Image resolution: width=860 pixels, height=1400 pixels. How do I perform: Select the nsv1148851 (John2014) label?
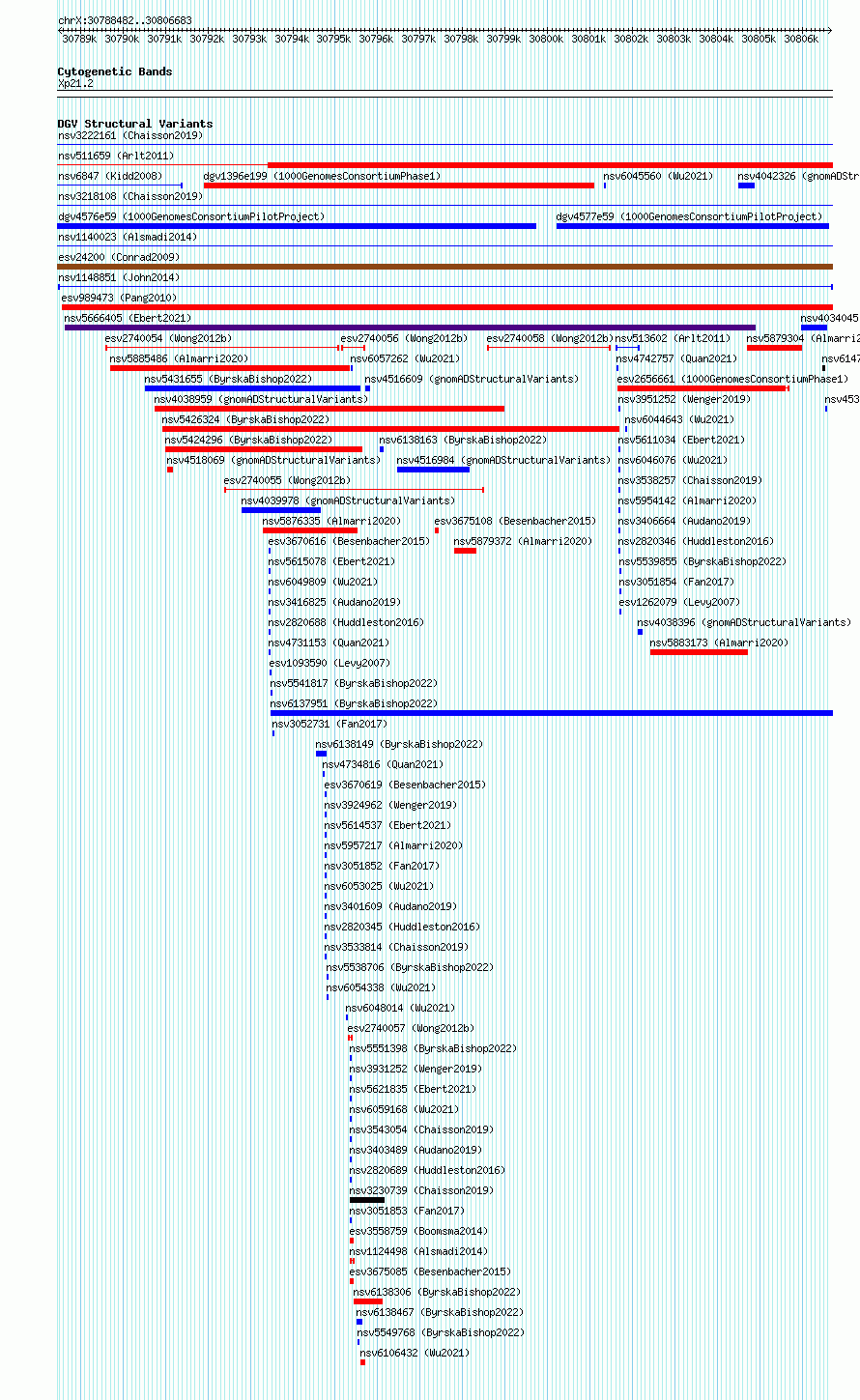(x=118, y=278)
